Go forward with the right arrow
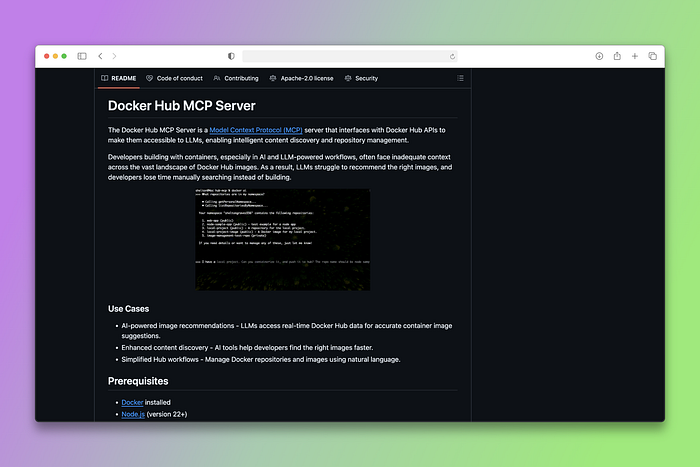Viewport: 700px width, 467px height. [114, 56]
